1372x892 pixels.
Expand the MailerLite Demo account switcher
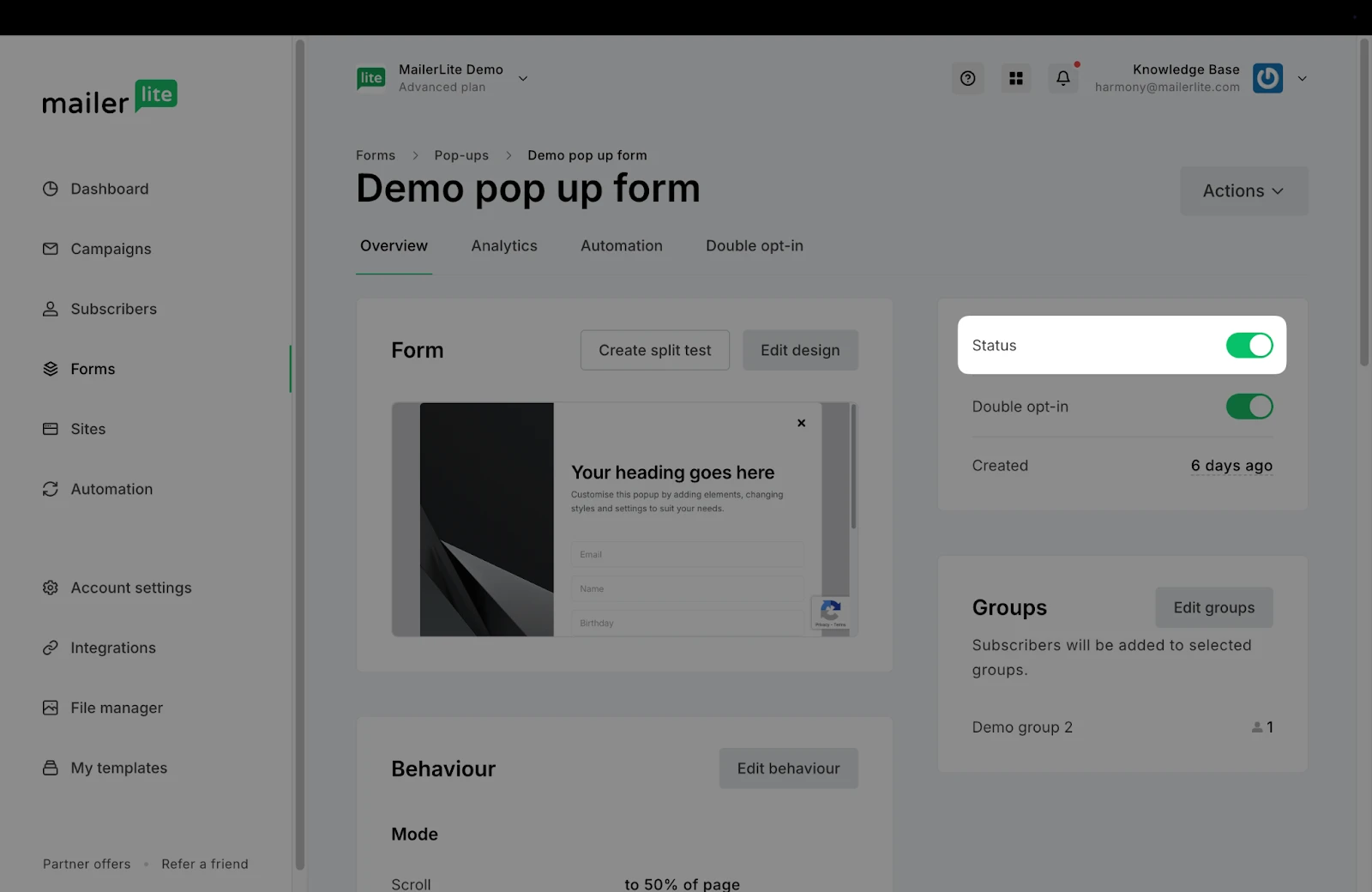pyautogui.click(x=522, y=78)
